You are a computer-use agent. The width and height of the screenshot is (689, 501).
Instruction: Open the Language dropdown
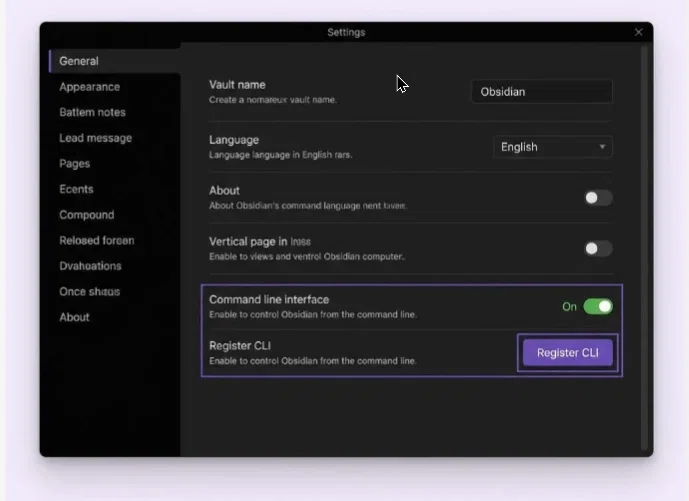click(553, 147)
